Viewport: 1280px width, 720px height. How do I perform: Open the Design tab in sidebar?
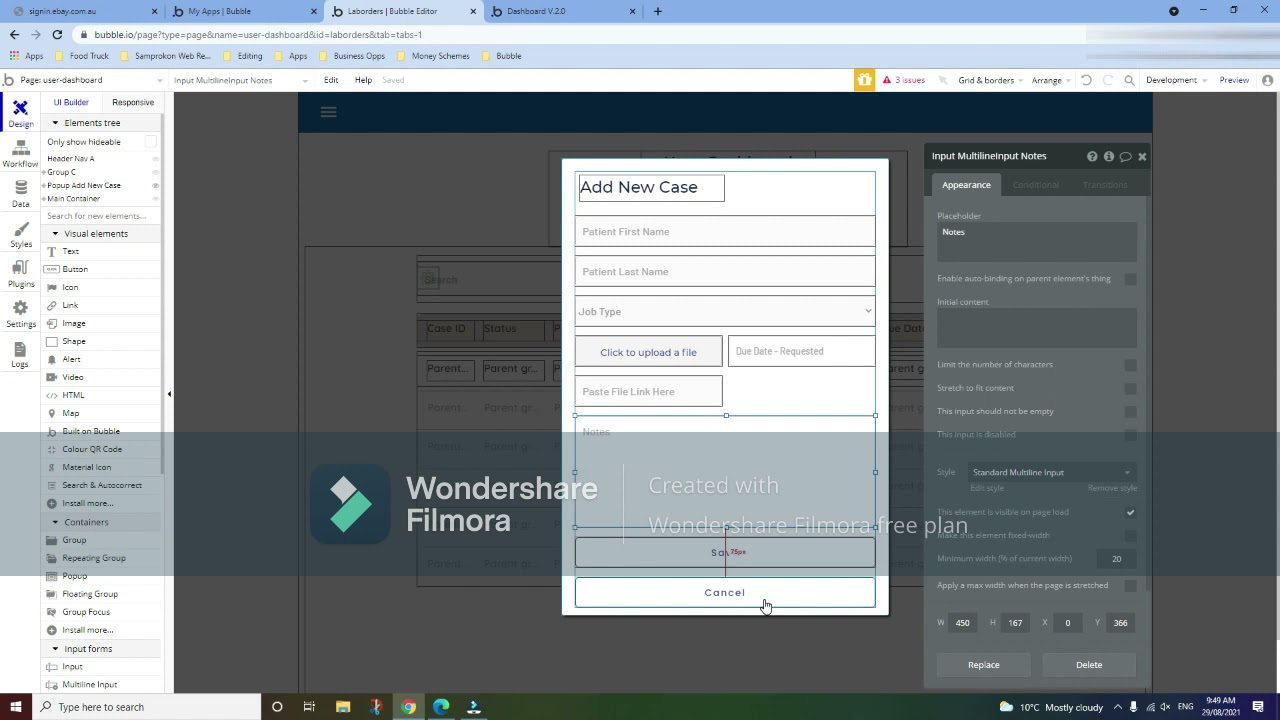click(20, 113)
